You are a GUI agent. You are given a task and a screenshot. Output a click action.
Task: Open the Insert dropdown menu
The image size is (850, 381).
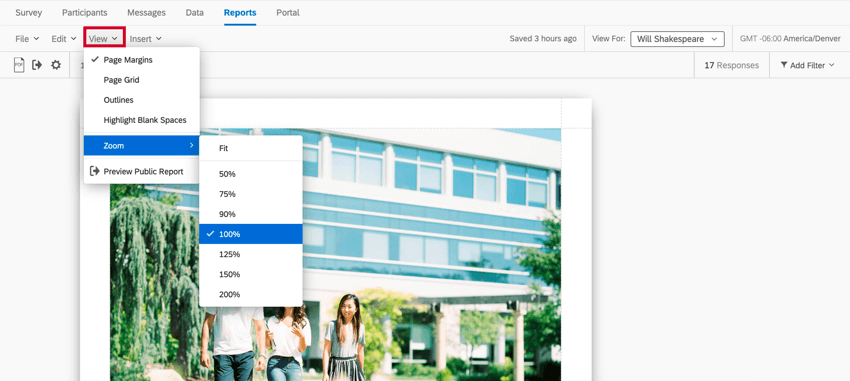tap(145, 39)
